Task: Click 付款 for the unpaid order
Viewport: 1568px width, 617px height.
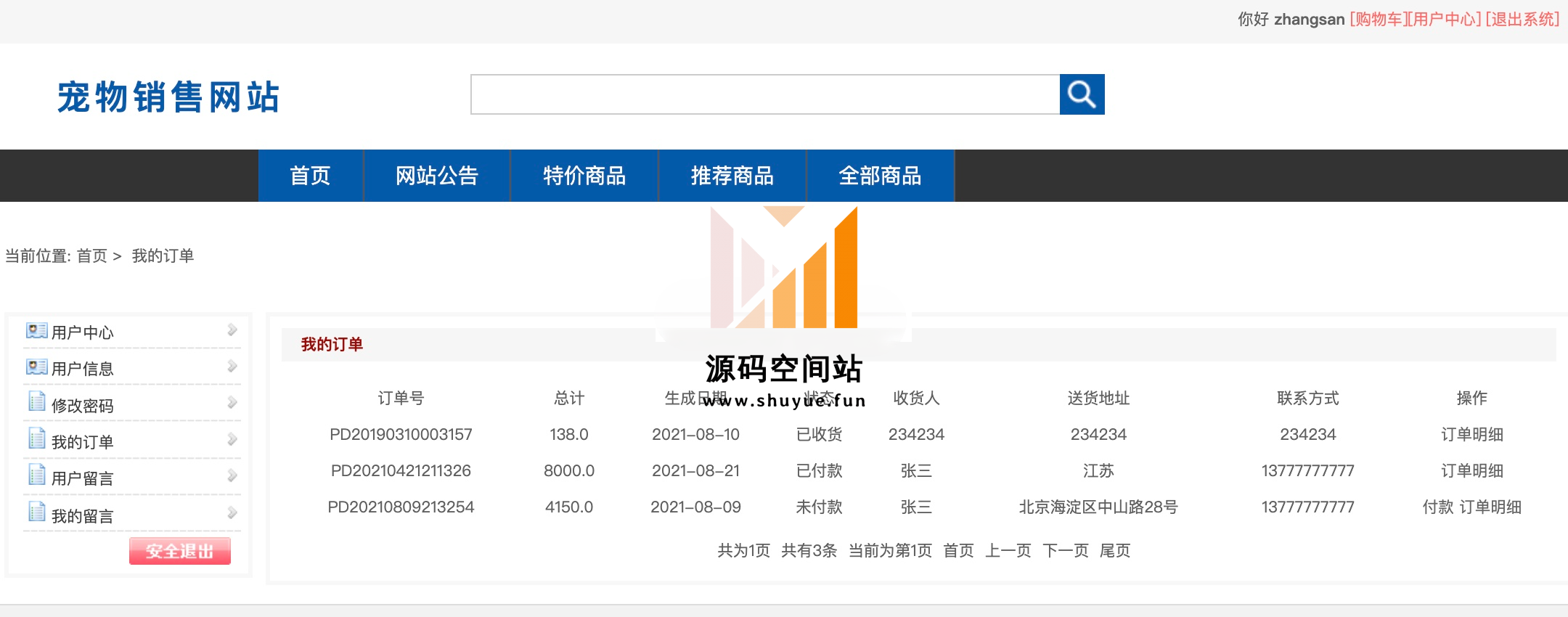Action: point(1437,507)
